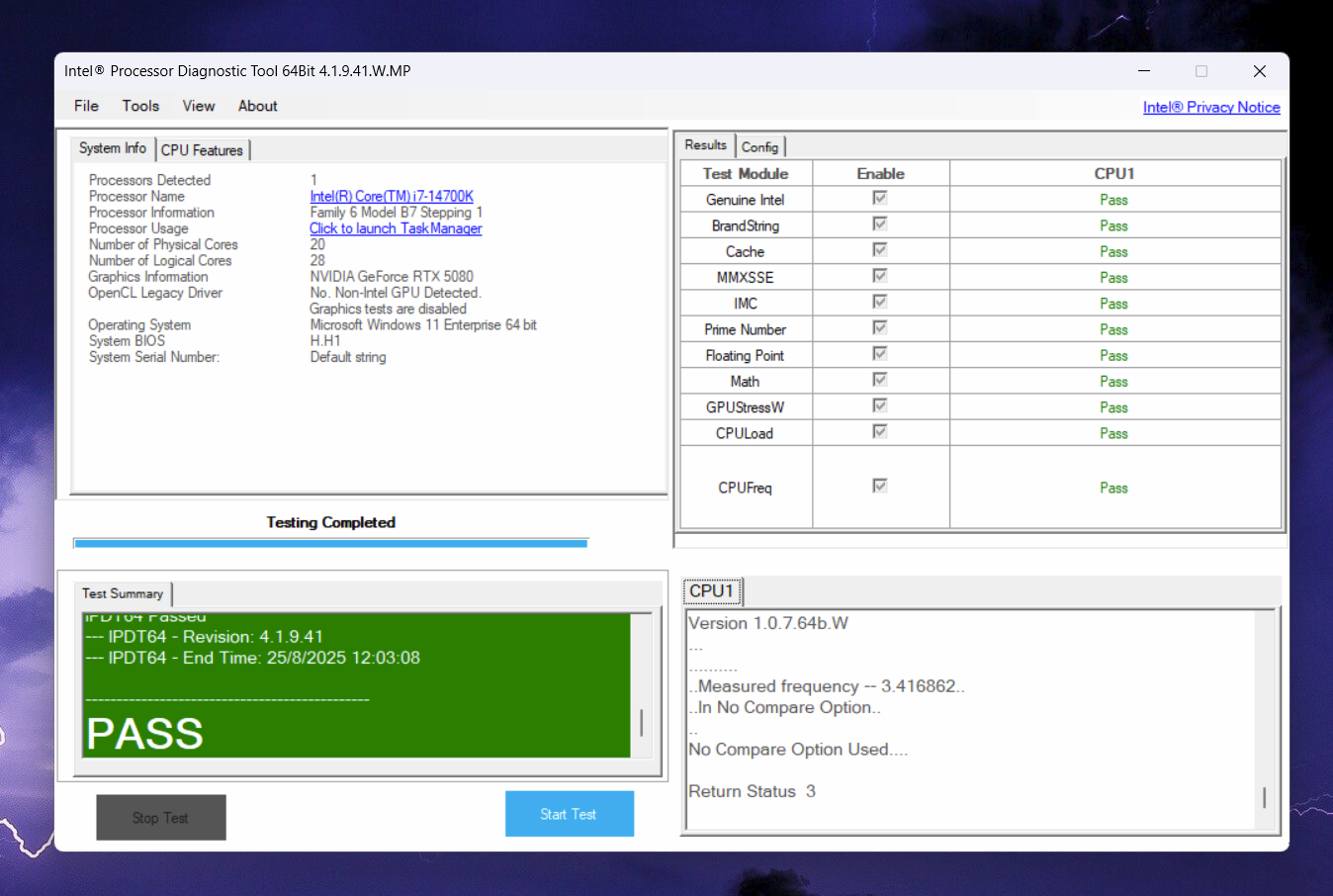Select the System Info tab
Screen dimensions: 1333x896
(113, 148)
